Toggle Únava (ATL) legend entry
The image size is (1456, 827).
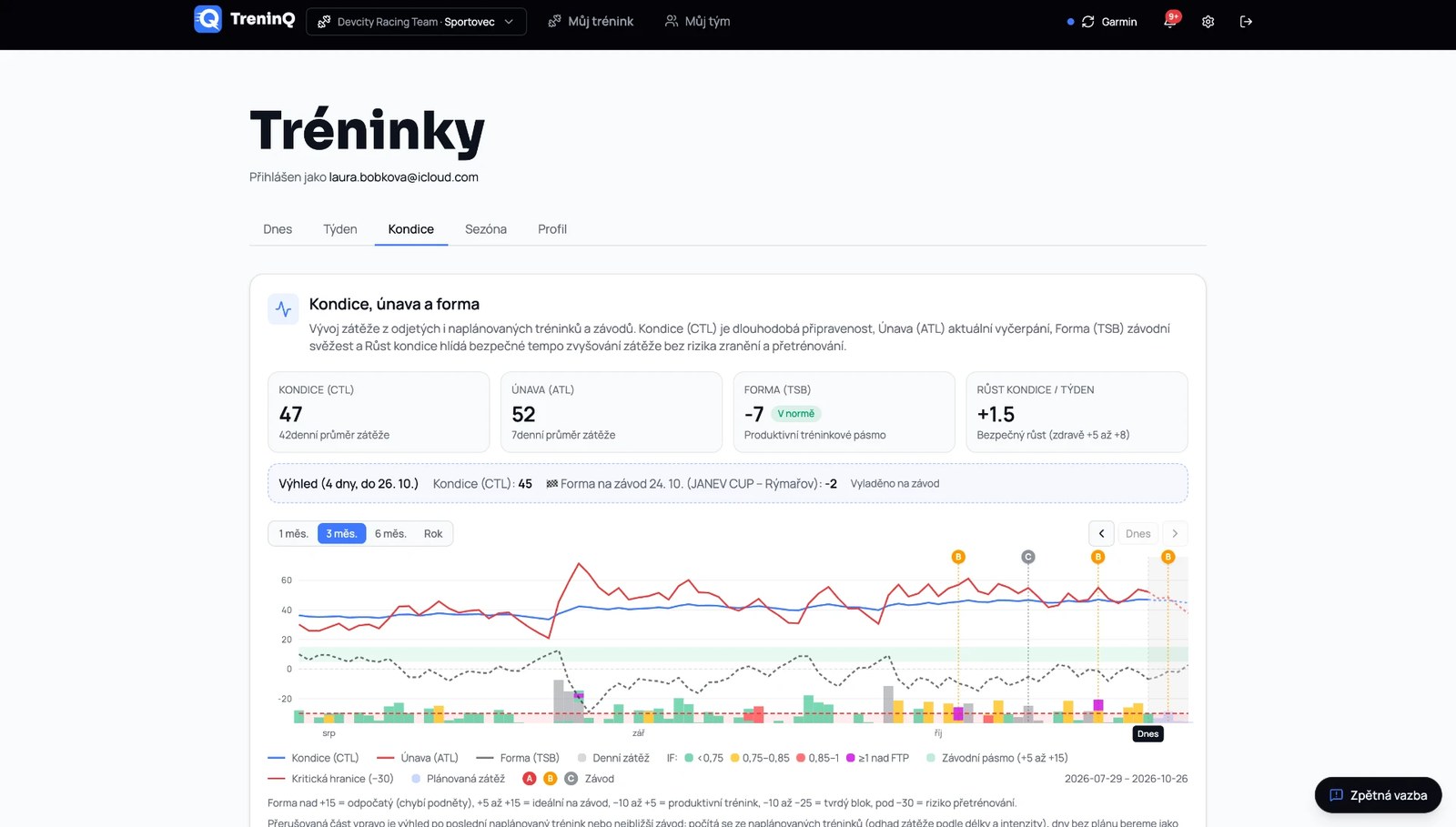pos(417,758)
